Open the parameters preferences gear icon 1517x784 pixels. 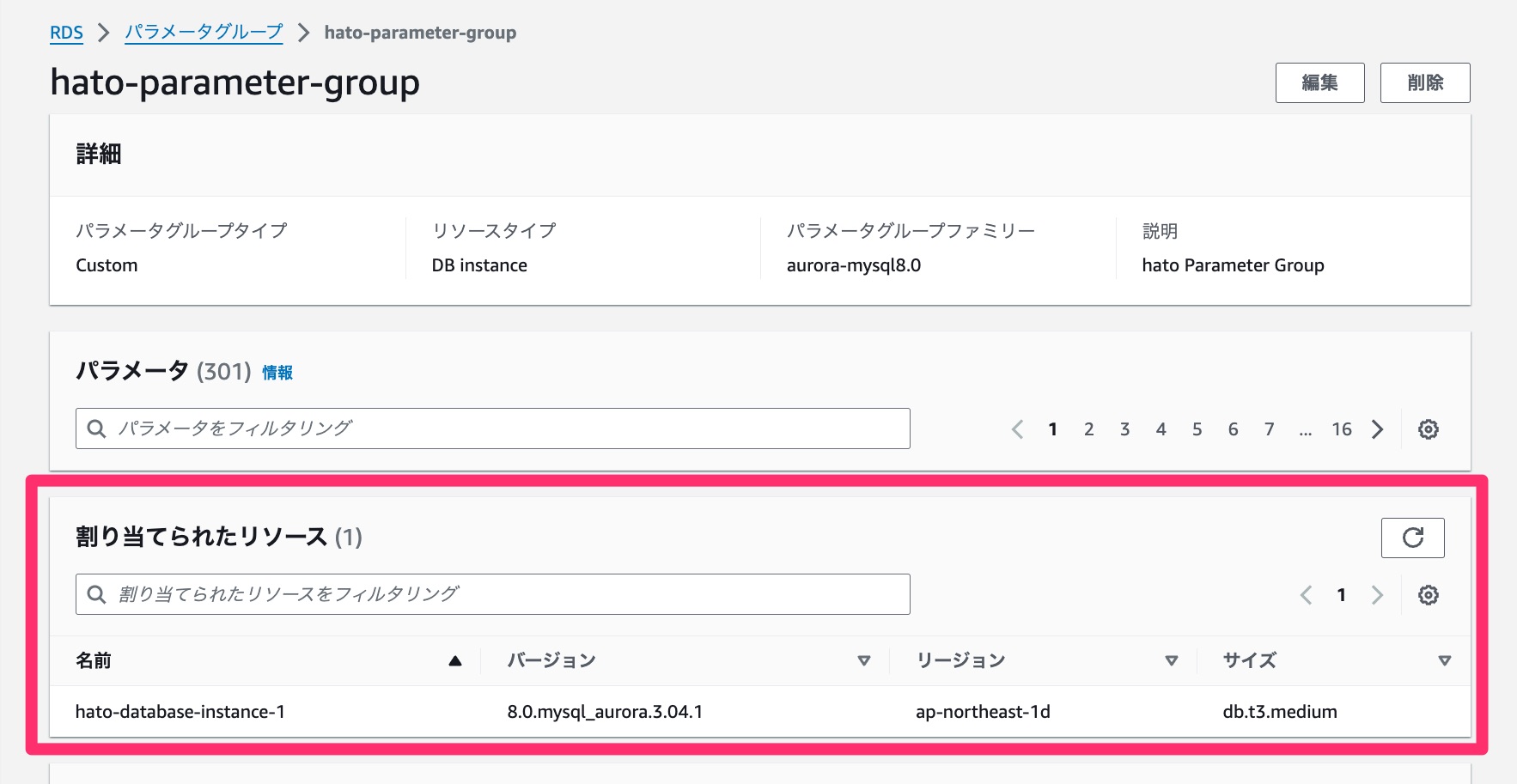tap(1428, 428)
